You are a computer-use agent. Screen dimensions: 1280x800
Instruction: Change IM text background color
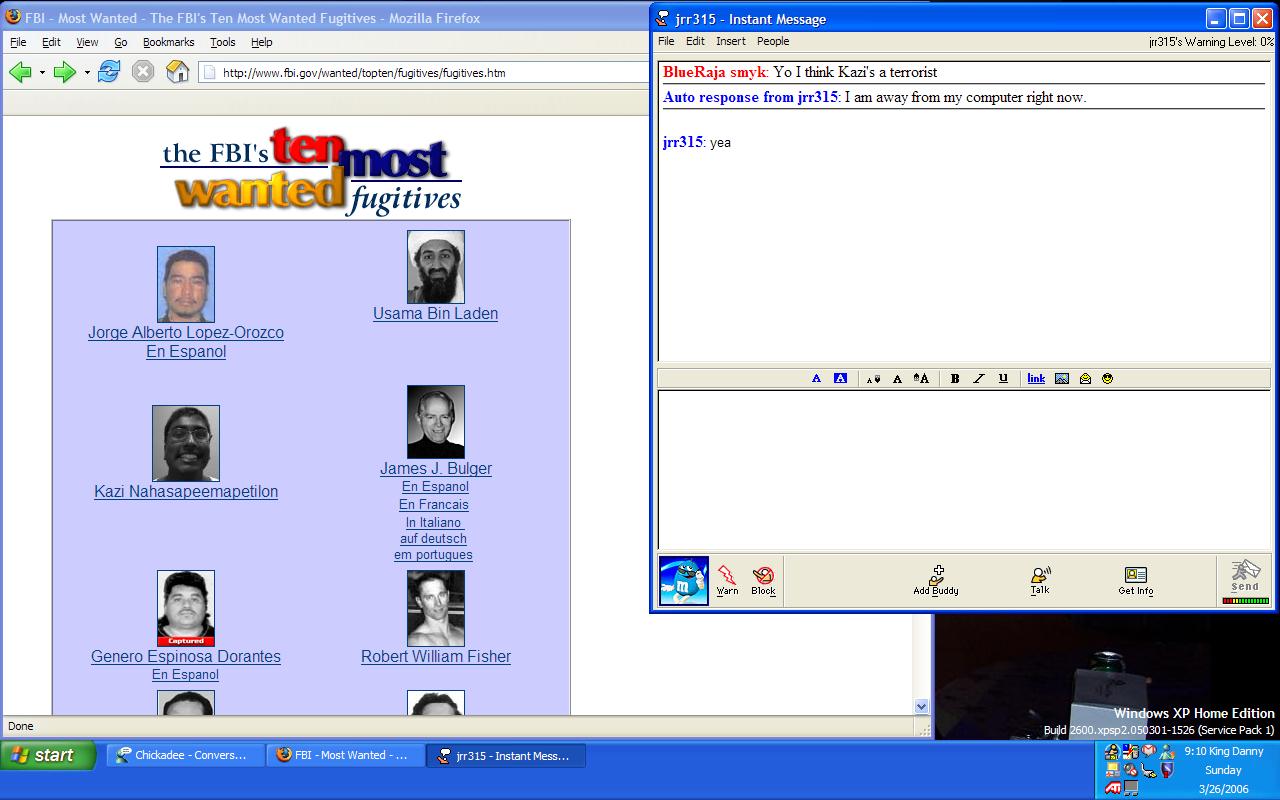(x=840, y=378)
